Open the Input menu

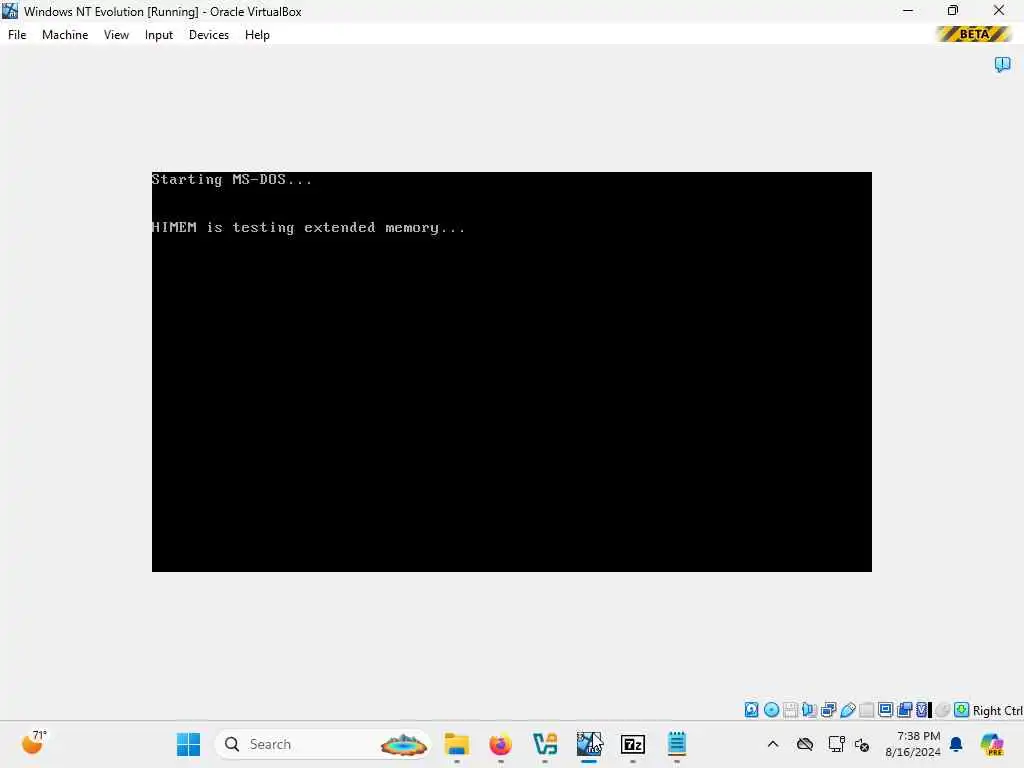(x=159, y=35)
